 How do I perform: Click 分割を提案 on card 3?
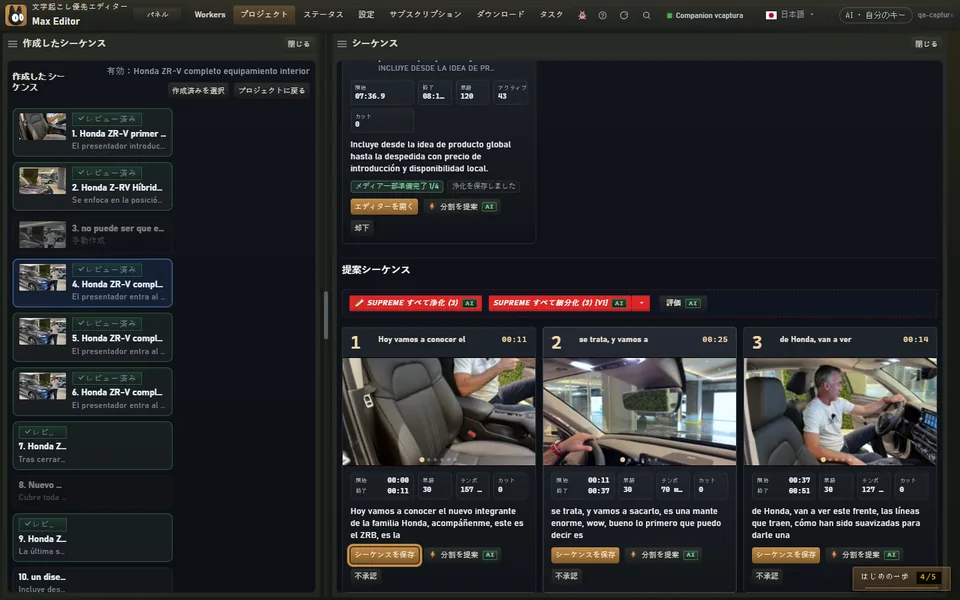click(x=864, y=555)
